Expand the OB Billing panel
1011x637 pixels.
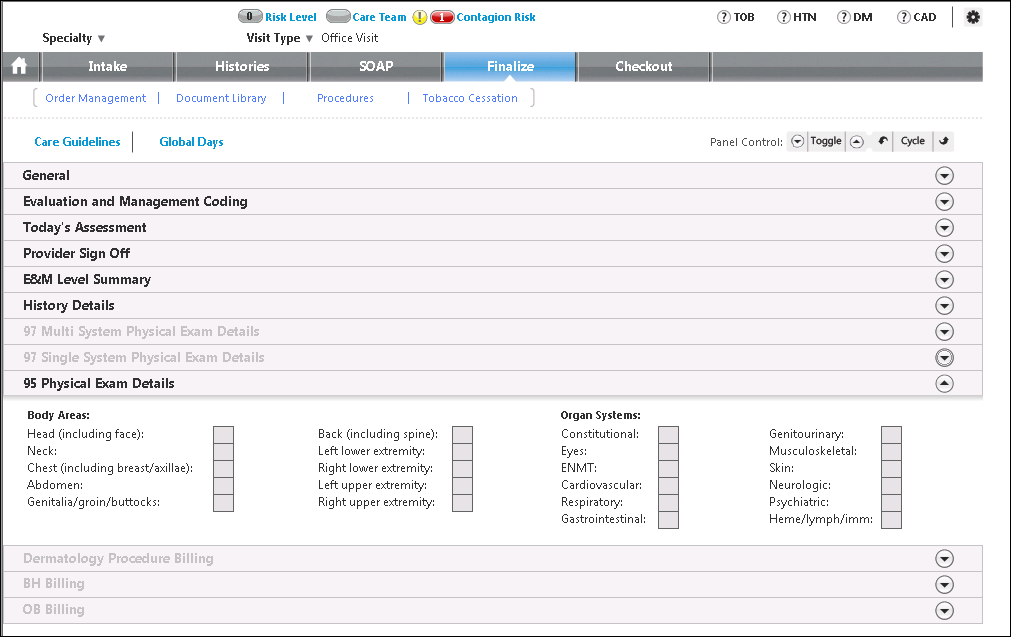pos(945,611)
